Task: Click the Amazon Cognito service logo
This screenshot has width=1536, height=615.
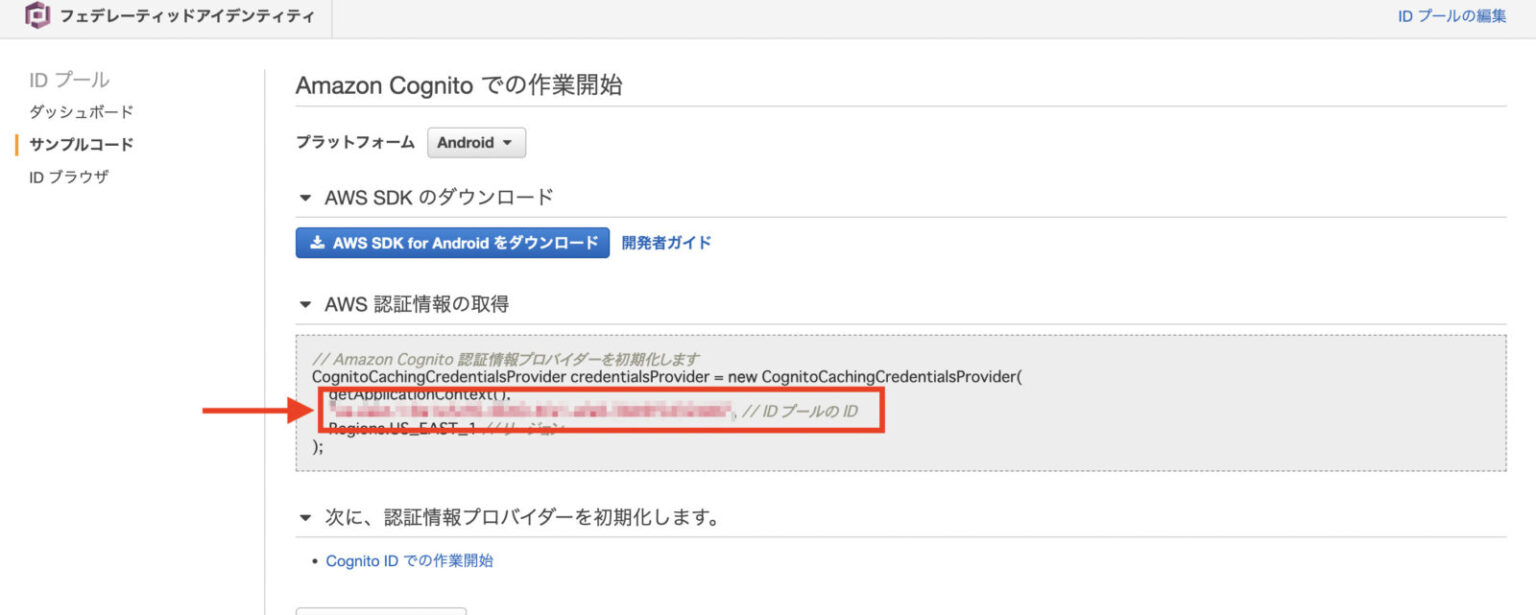Action: point(38,16)
